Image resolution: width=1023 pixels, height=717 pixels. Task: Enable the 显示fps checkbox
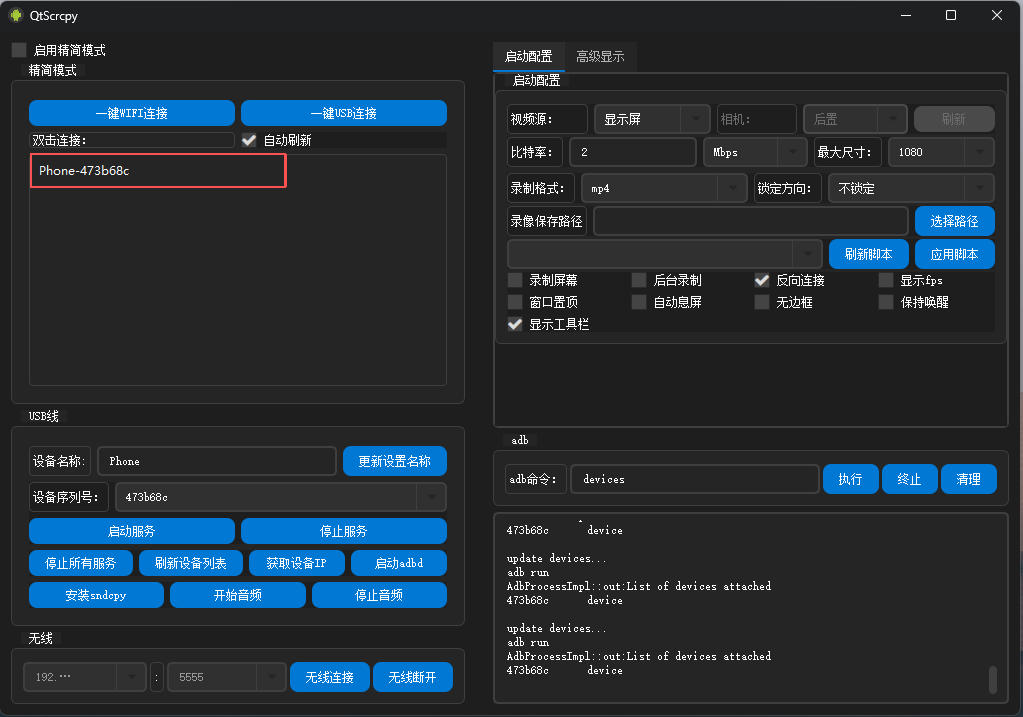885,281
